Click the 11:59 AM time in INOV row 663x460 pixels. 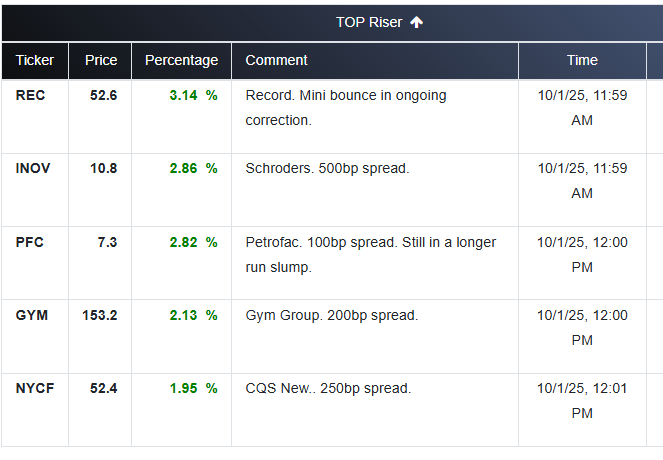(582, 181)
